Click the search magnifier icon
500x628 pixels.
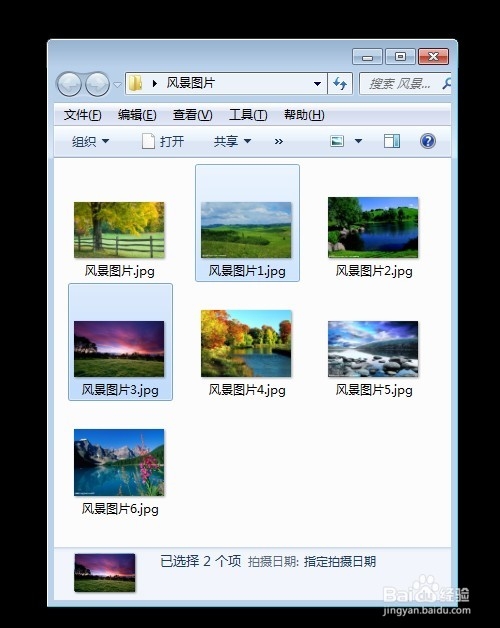446,84
